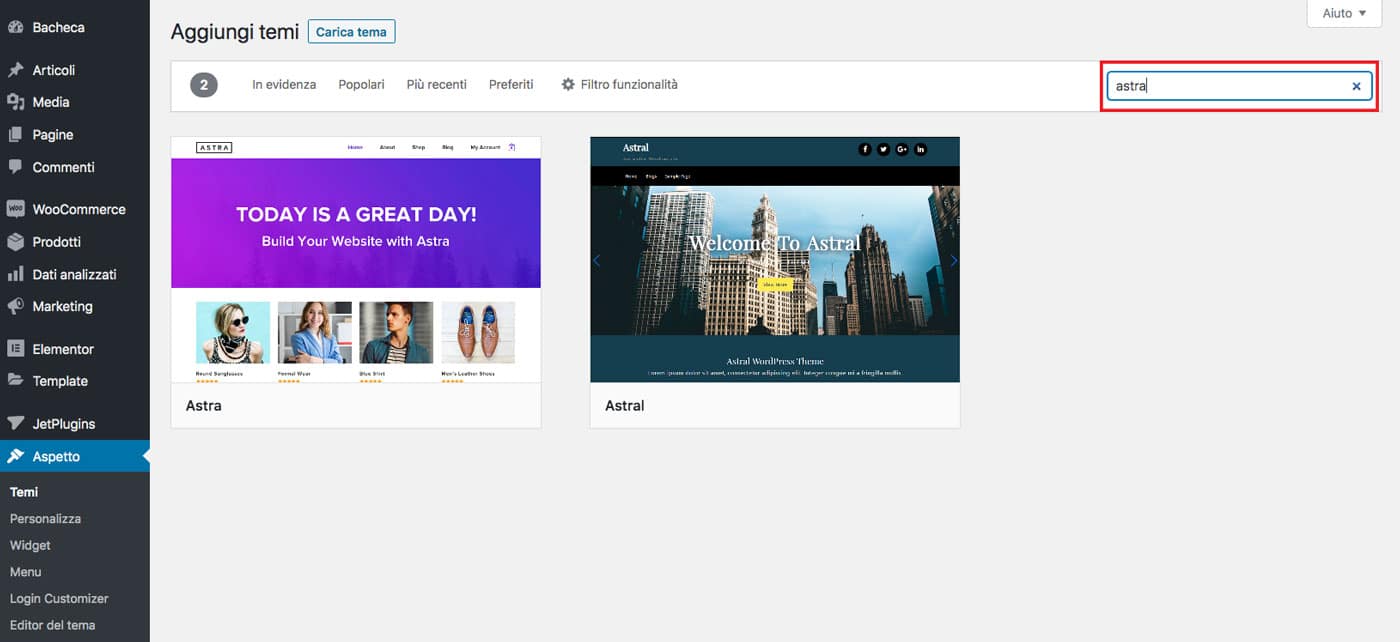The image size is (1400, 642).
Task: Go to the Widget submenu link
Action: [x=30, y=546]
